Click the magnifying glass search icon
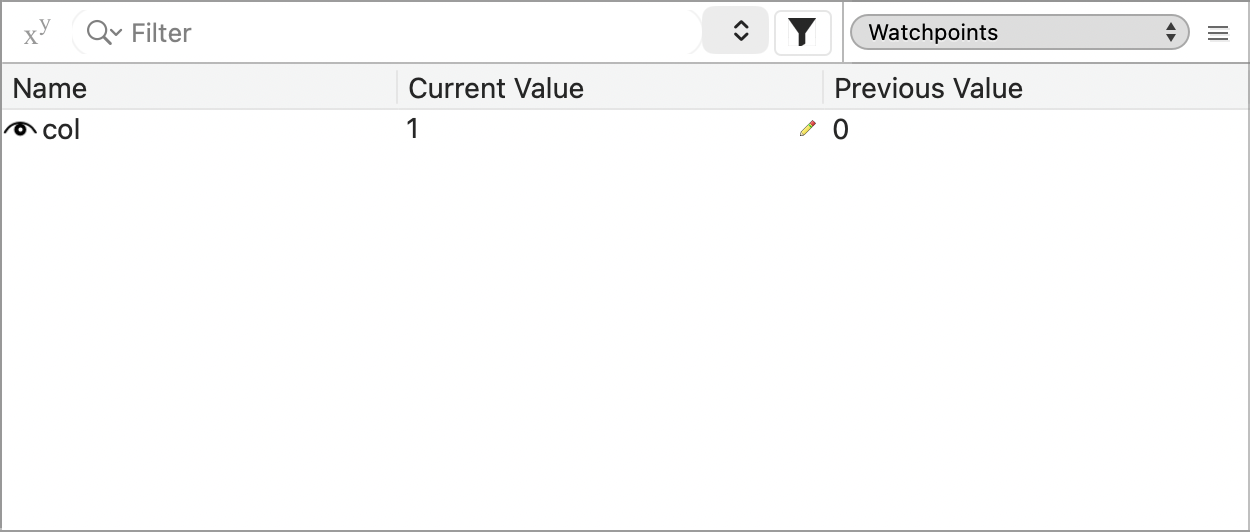Viewport: 1250px width, 532px height. 97,32
